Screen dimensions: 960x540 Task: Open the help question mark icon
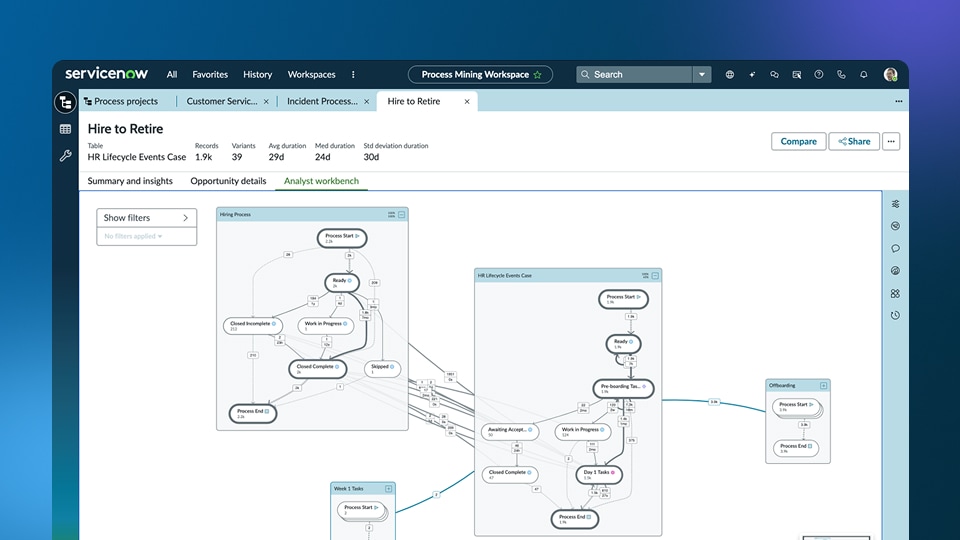tap(819, 75)
